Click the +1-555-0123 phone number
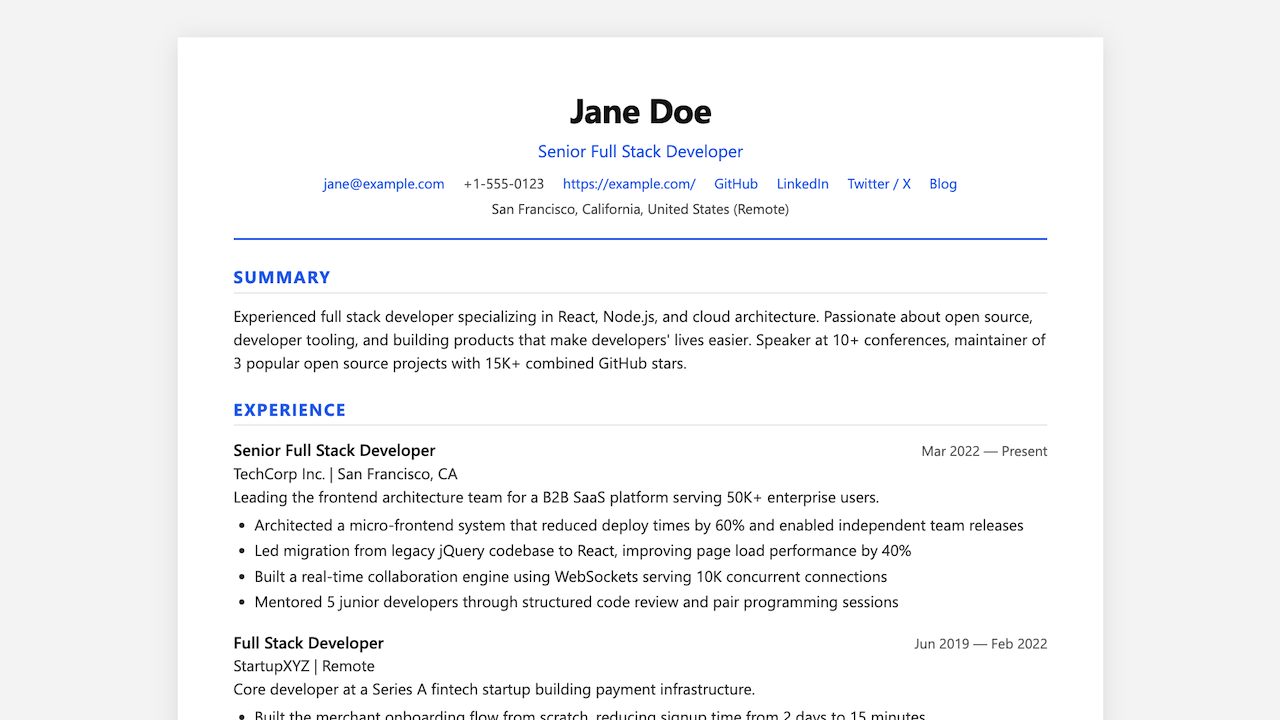The width and height of the screenshot is (1280, 720). click(x=504, y=184)
